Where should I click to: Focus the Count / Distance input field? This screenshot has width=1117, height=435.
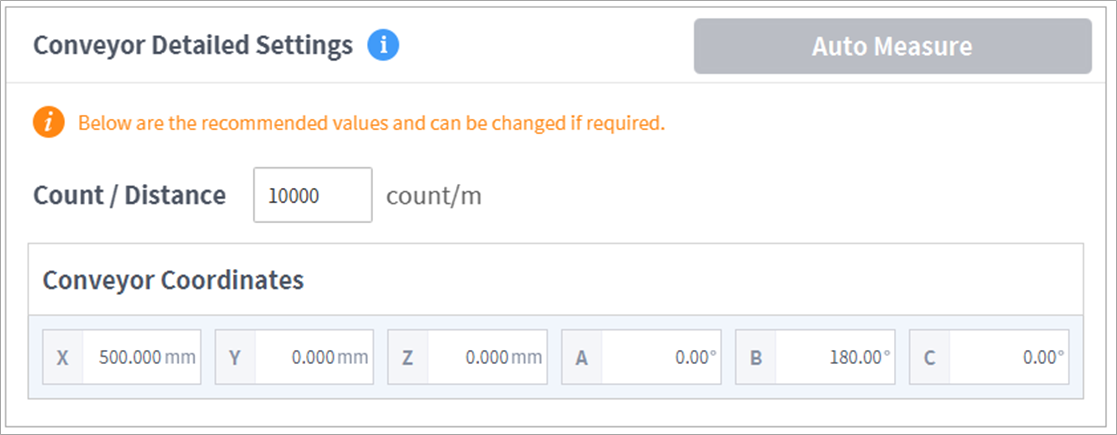pyautogui.click(x=313, y=195)
